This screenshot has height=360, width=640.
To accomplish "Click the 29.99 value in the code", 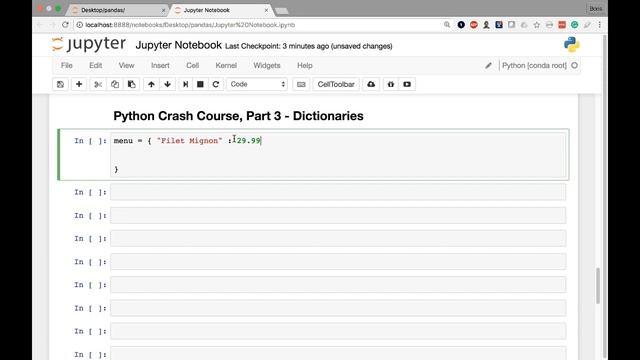I will pyautogui.click(x=249, y=140).
